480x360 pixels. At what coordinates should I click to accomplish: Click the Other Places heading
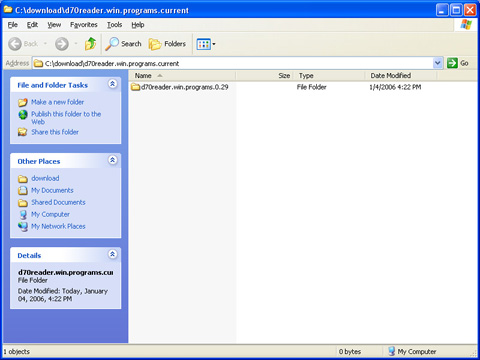point(39,161)
